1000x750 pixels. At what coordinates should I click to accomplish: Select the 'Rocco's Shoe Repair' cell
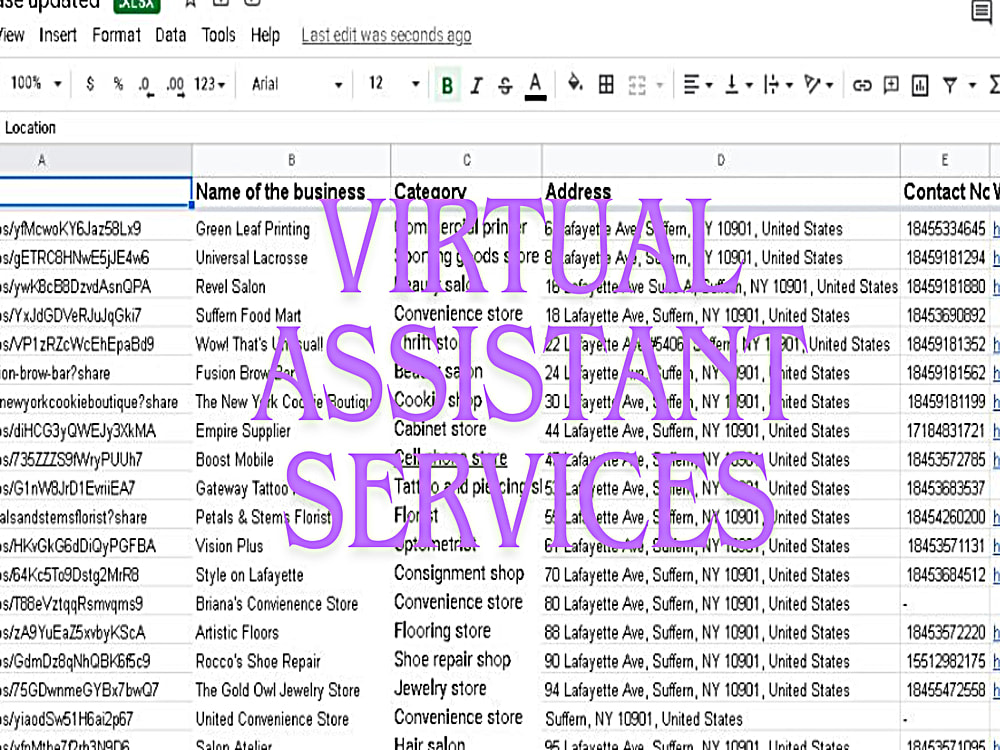coord(291,661)
